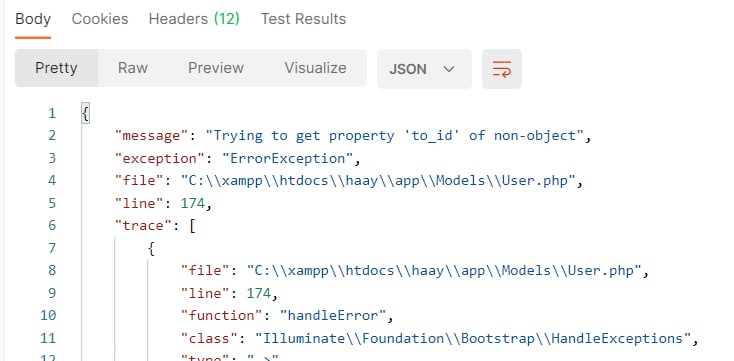Open the Headers (12) tab

tap(194, 19)
